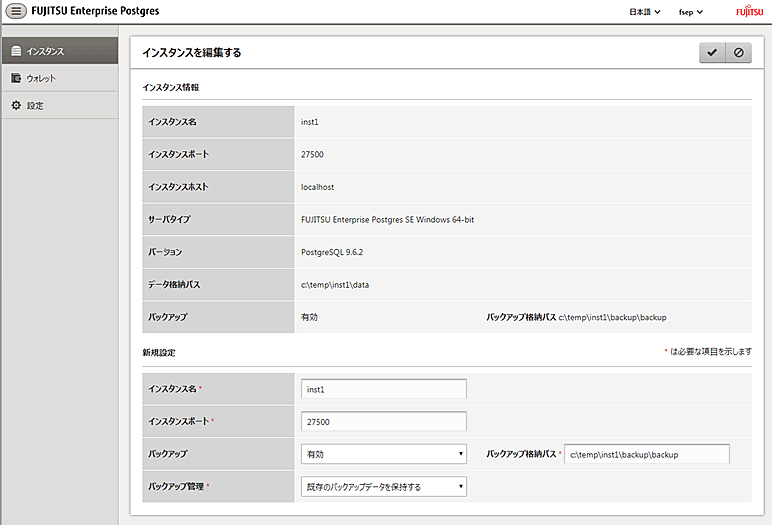
Task: Open the バックアップ管理 dropdown
Action: click(x=384, y=487)
